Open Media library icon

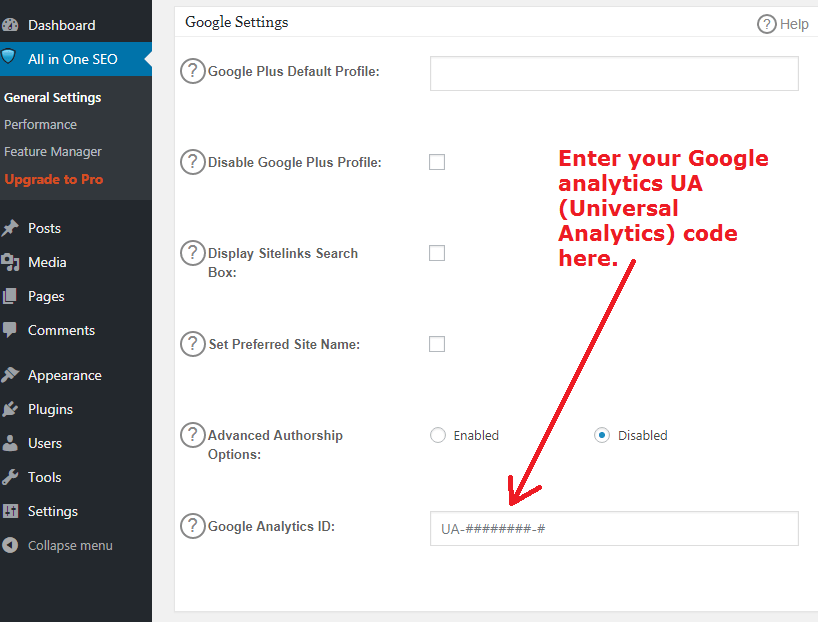(x=10, y=262)
